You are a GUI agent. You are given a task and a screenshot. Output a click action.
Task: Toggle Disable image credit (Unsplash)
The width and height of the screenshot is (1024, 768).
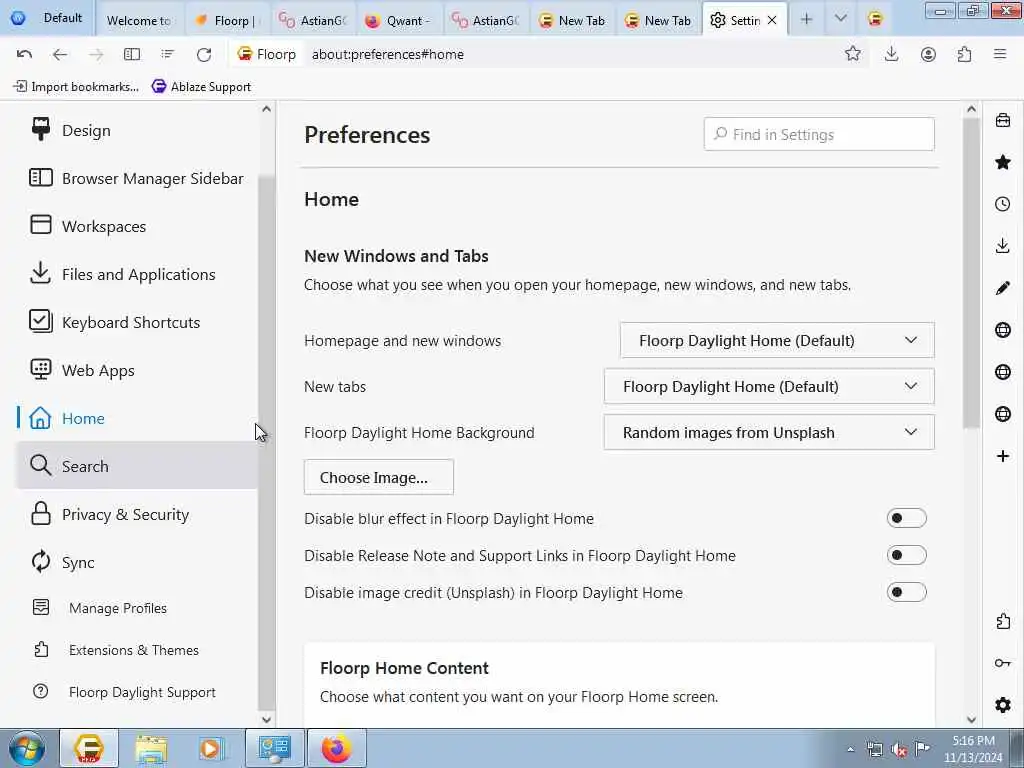[906, 592]
